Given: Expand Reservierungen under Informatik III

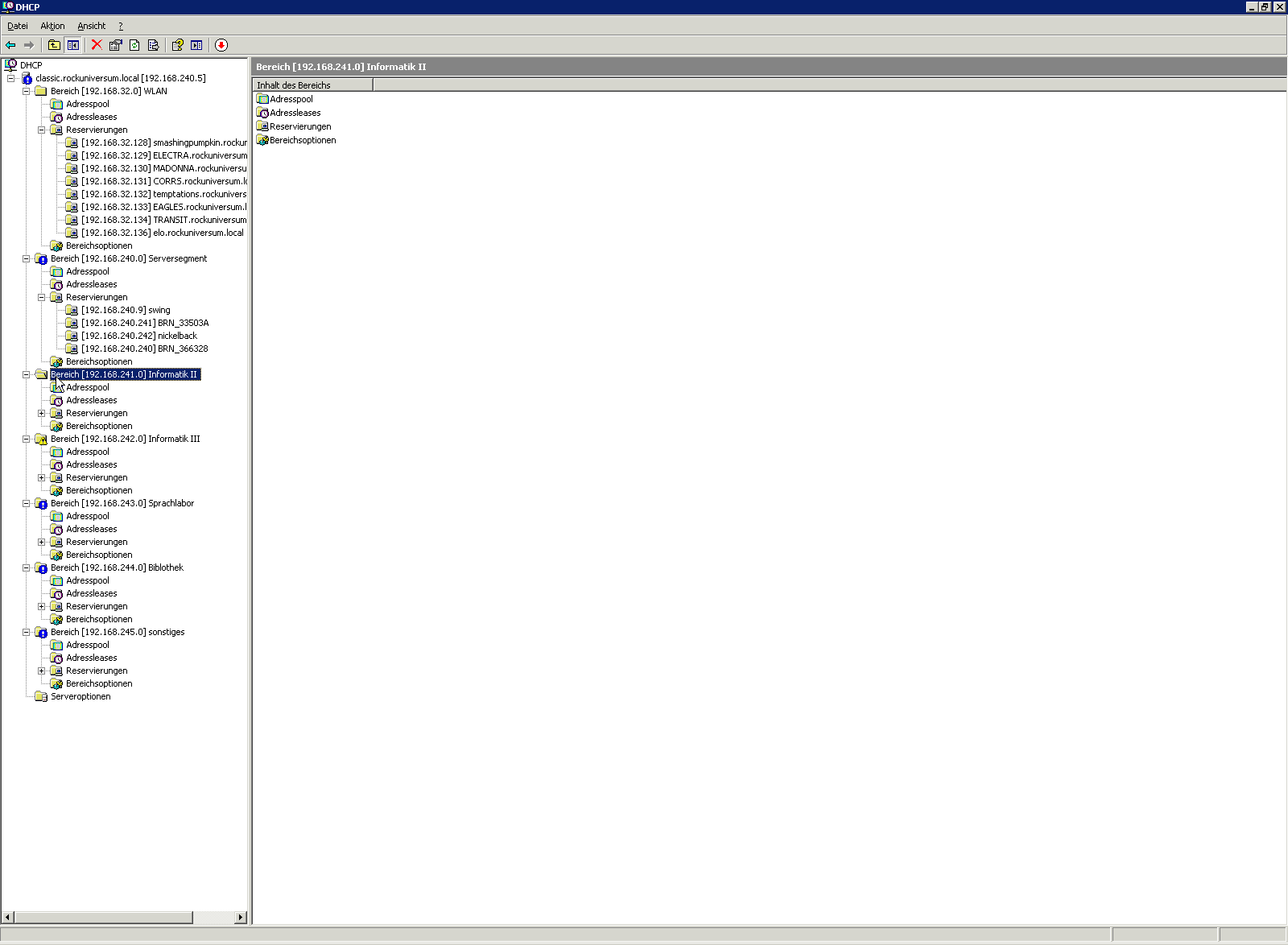Looking at the screenshot, I should 41,477.
